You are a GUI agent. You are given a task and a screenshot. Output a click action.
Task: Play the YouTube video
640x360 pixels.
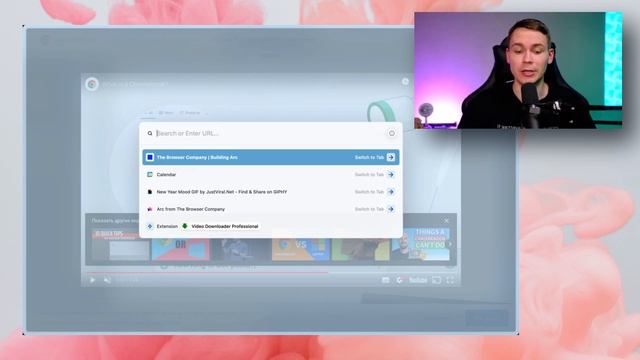[x=92, y=280]
